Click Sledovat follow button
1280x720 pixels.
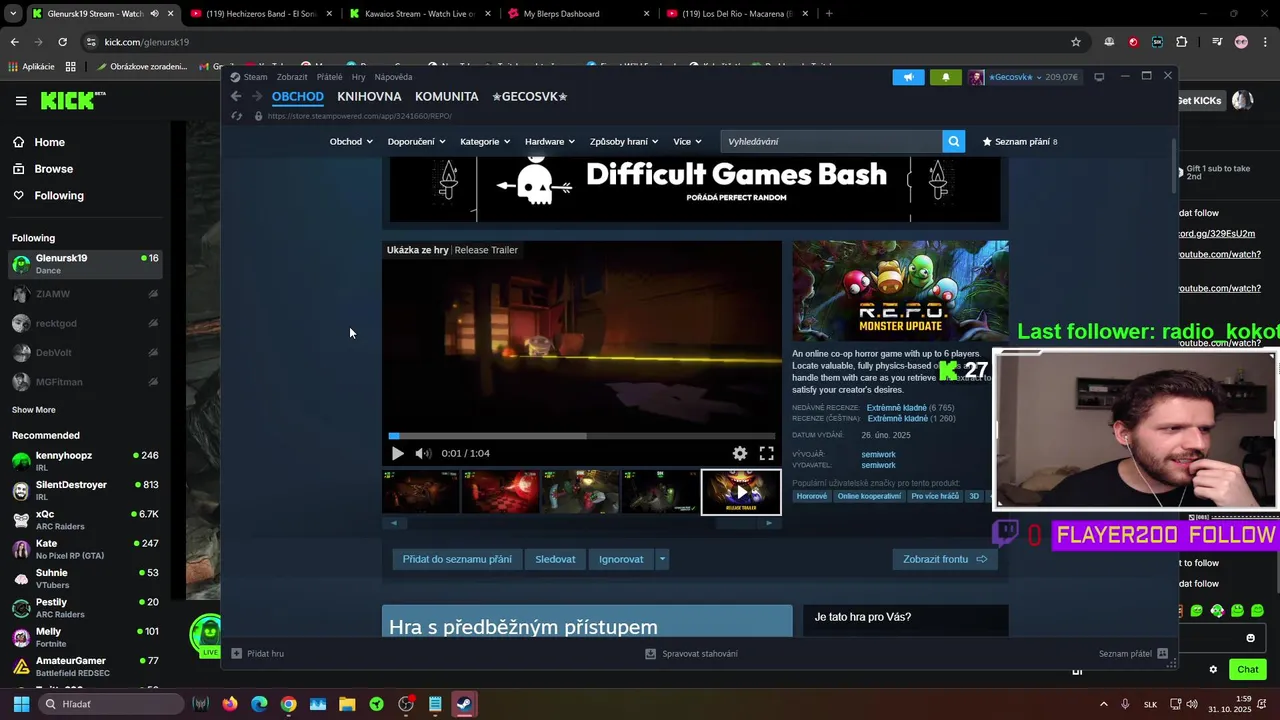point(555,559)
